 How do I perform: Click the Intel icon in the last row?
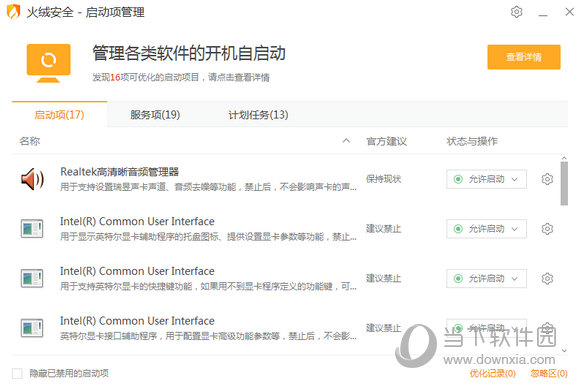32,328
